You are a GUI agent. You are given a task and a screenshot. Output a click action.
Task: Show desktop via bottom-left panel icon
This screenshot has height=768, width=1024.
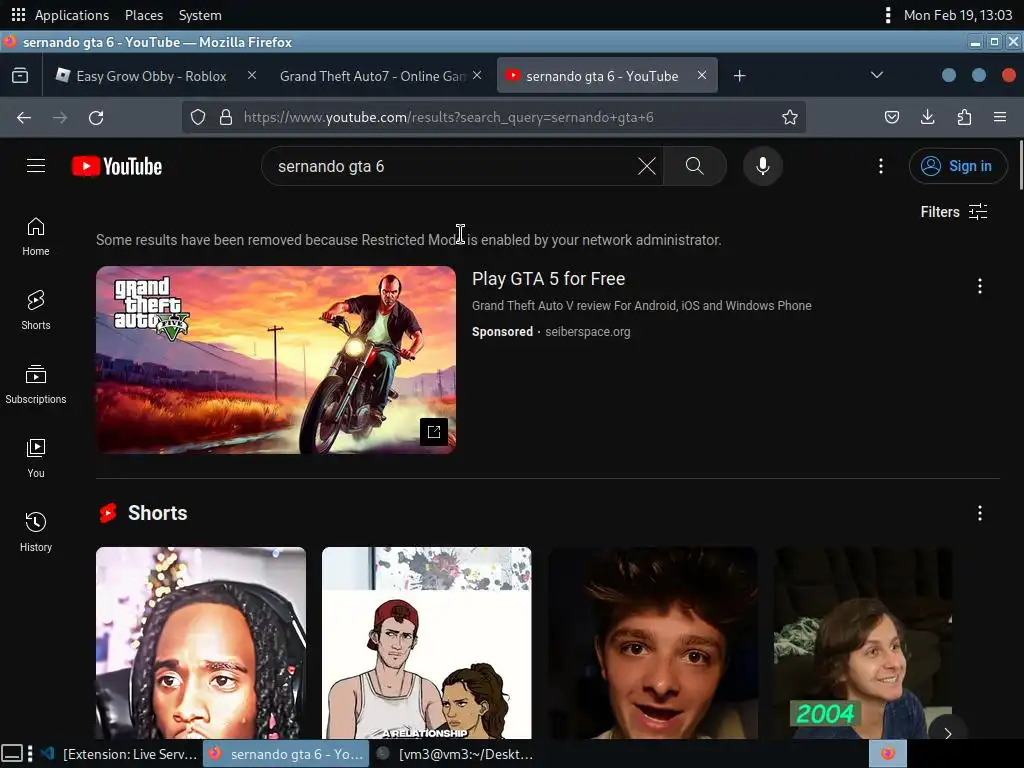12,754
